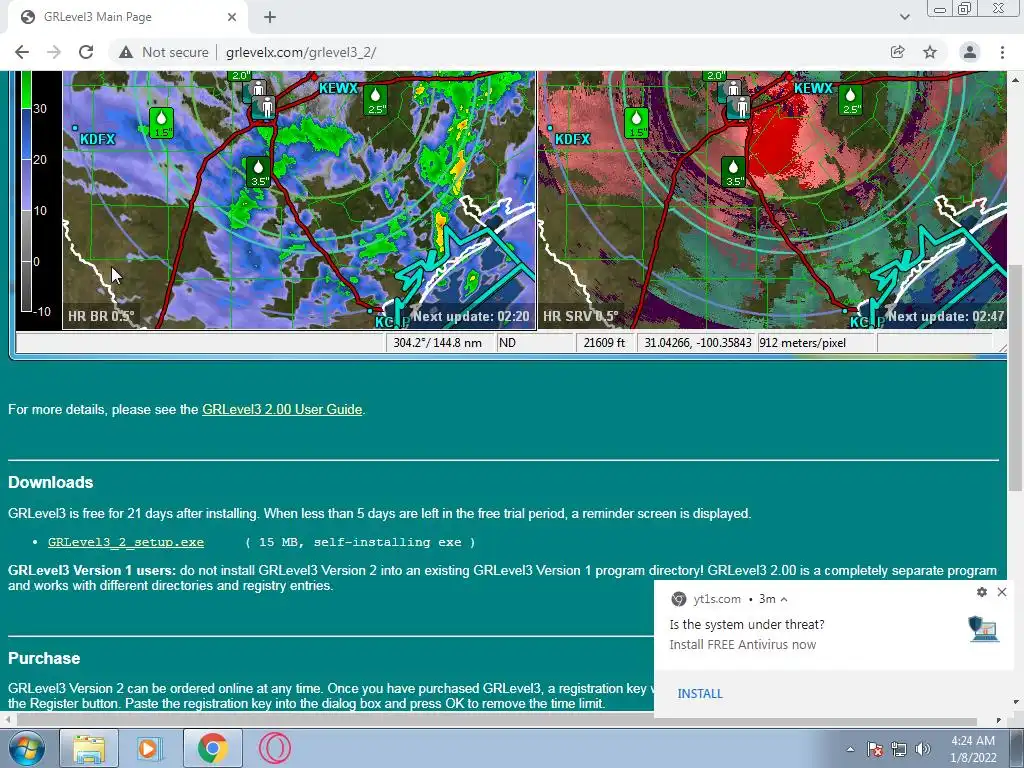Viewport: 1024px width, 768px height.
Task: Open the clock showing 4:24 AM
Action: 973,749
